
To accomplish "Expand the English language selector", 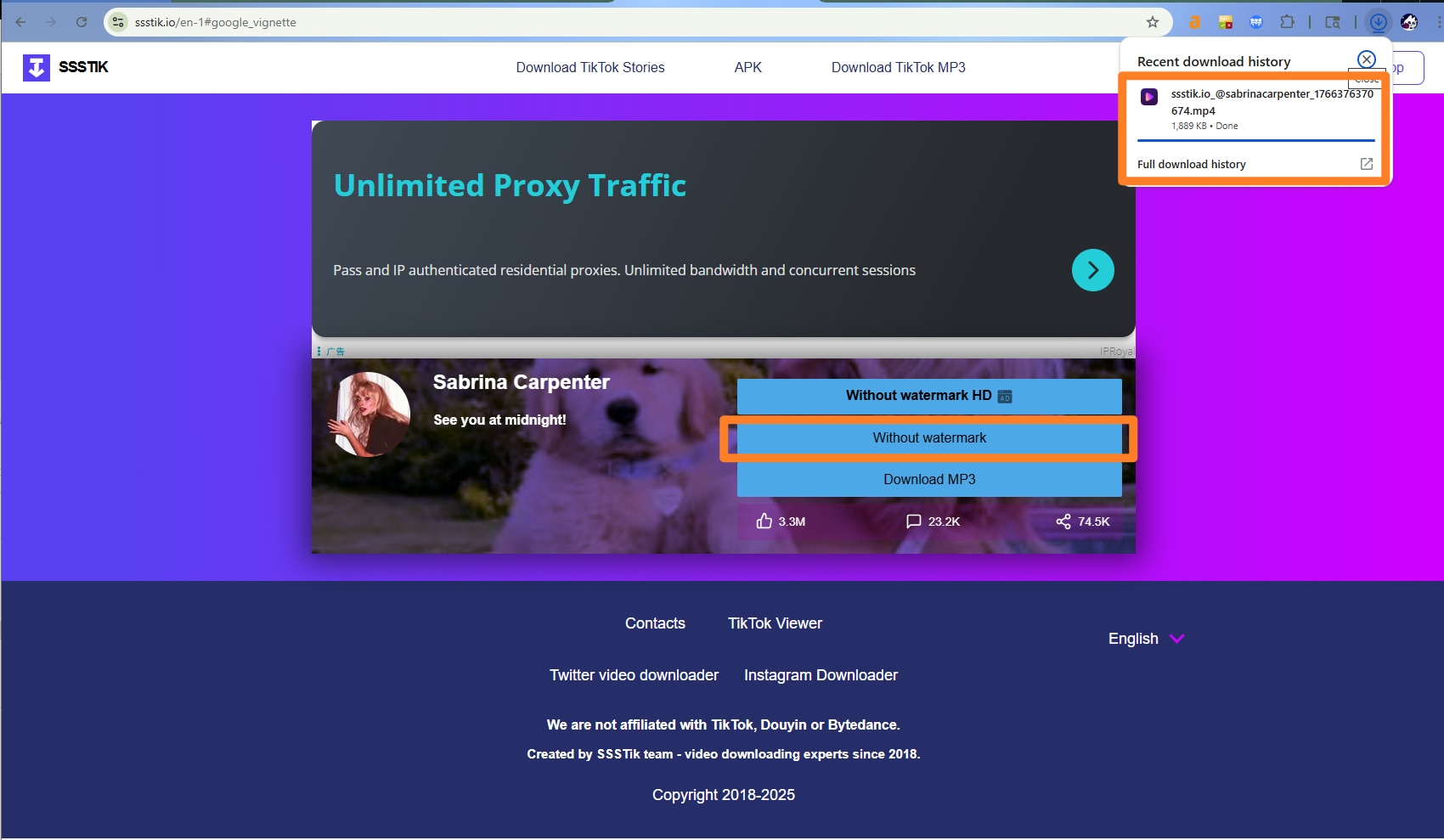I will coord(1145,638).
